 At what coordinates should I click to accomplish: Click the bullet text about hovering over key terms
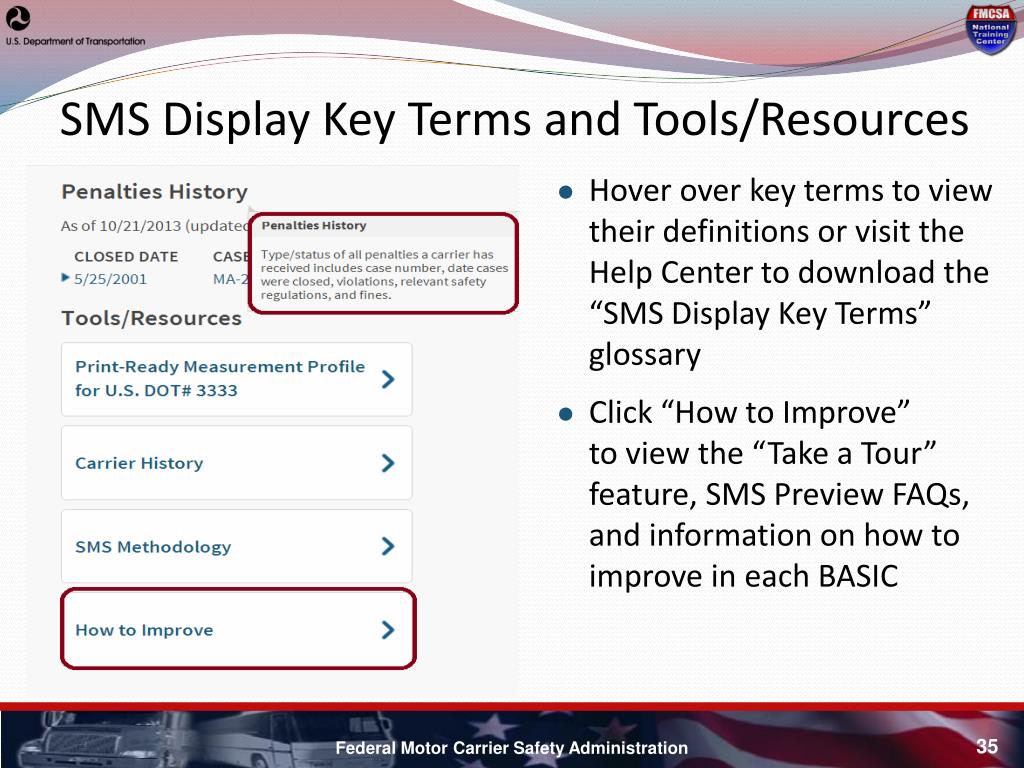[790, 273]
